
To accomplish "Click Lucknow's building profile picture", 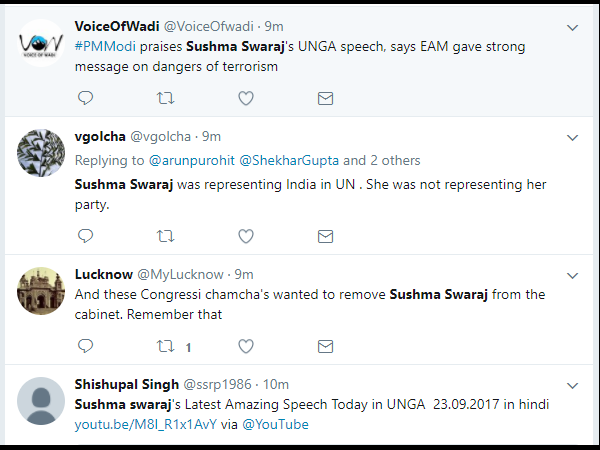I will 42,291.
